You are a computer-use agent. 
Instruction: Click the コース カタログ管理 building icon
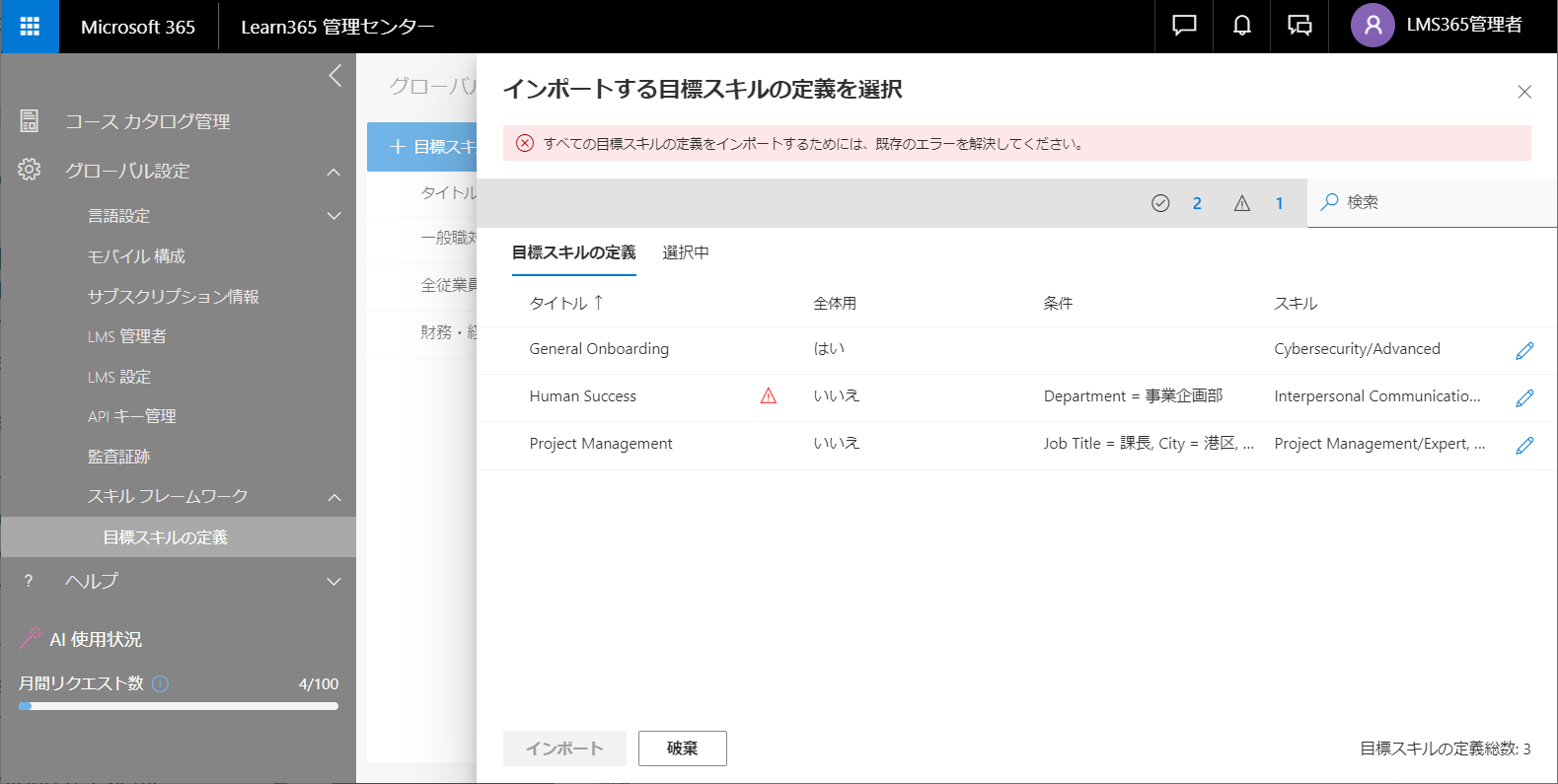pos(30,120)
